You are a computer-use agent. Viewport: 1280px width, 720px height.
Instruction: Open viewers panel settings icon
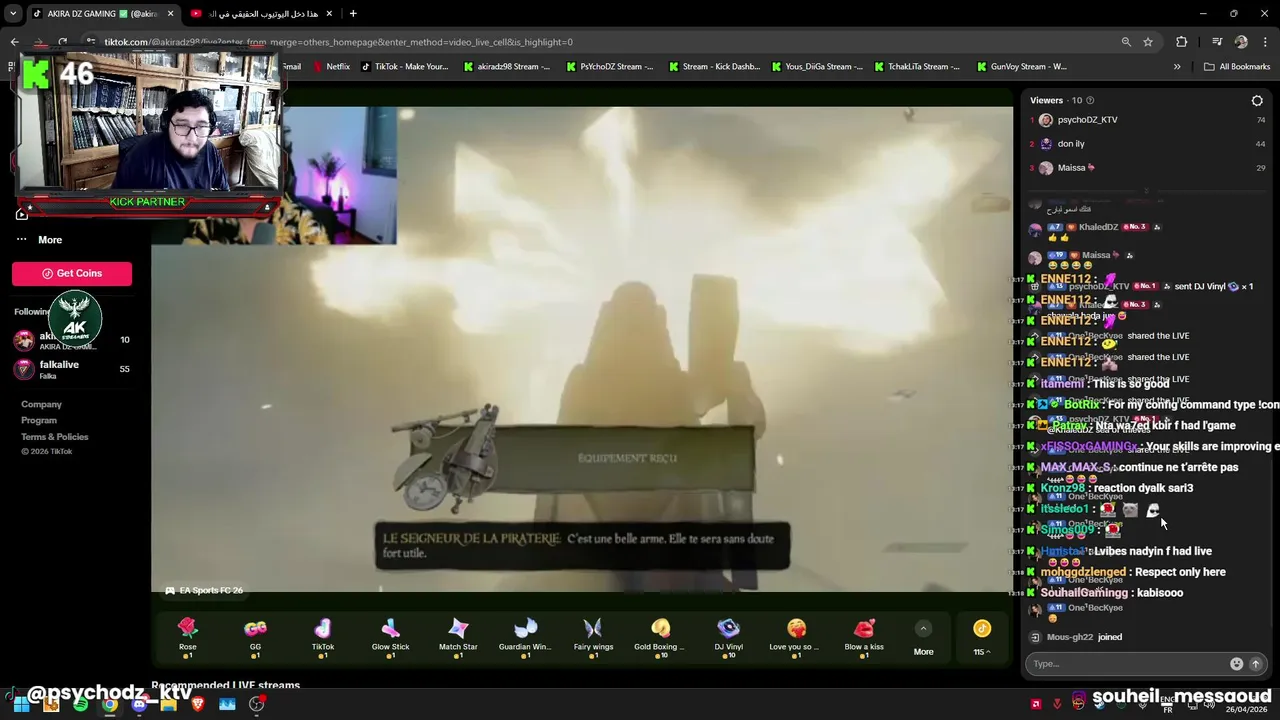pos(1257,100)
